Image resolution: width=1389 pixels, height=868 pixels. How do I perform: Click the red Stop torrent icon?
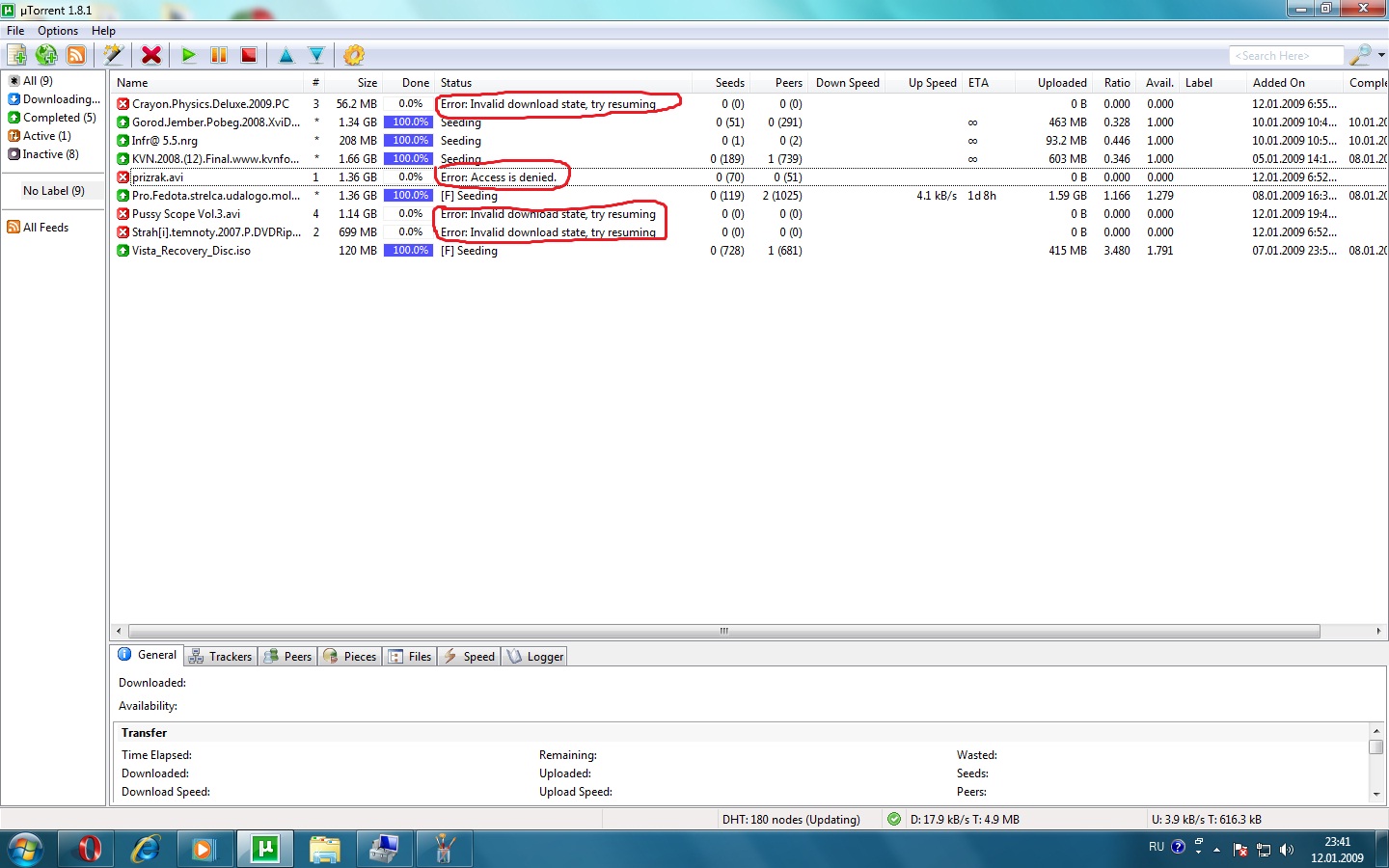tap(249, 55)
